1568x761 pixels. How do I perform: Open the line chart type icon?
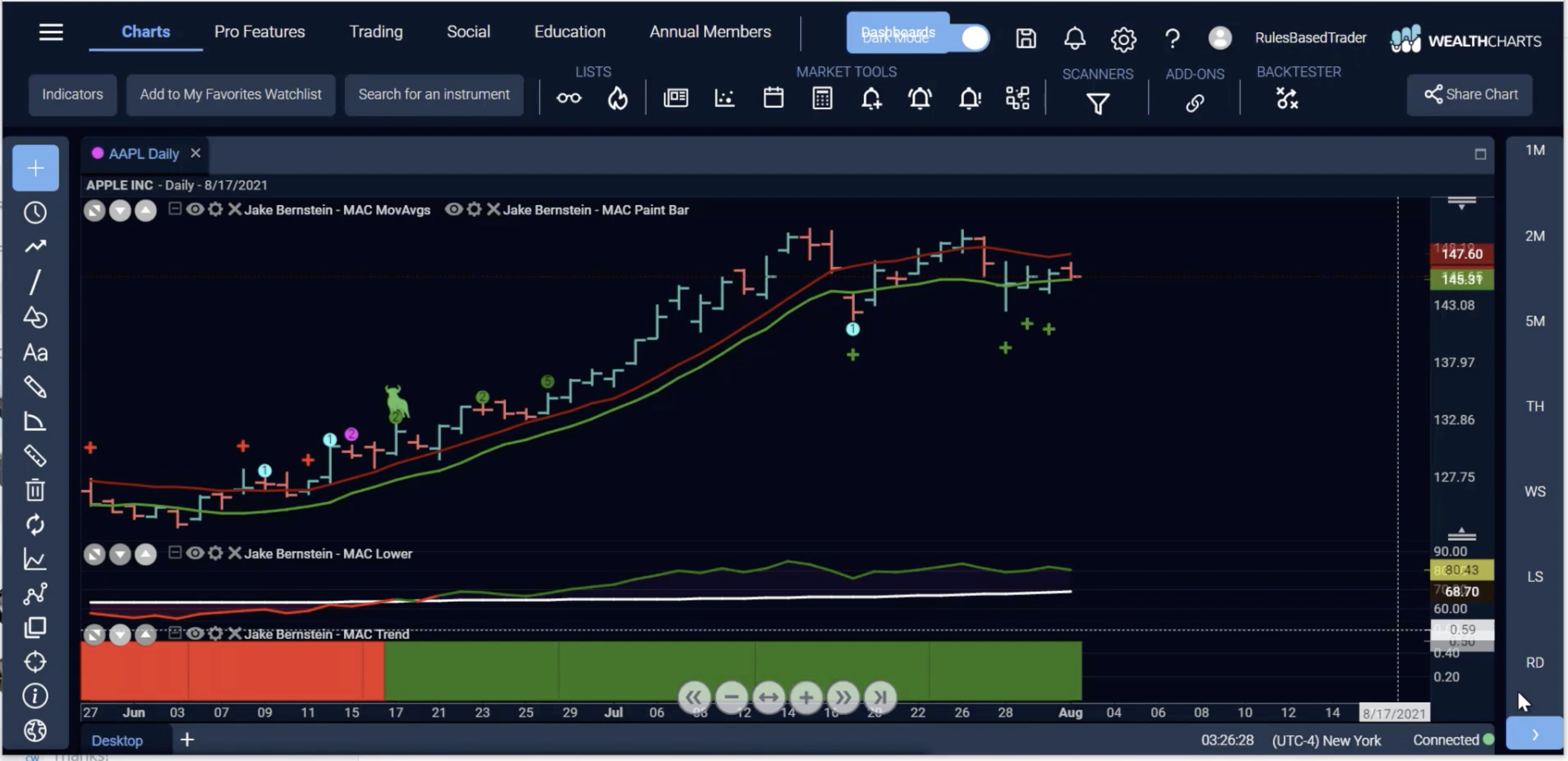tap(35, 559)
